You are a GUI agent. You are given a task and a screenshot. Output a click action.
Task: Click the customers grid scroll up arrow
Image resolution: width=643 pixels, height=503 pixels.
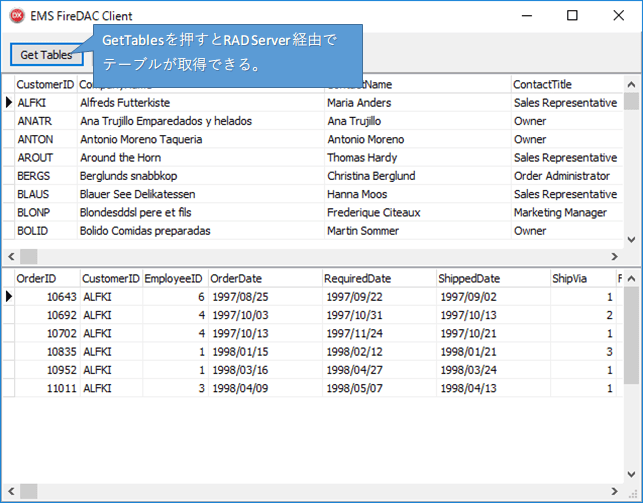click(x=632, y=84)
